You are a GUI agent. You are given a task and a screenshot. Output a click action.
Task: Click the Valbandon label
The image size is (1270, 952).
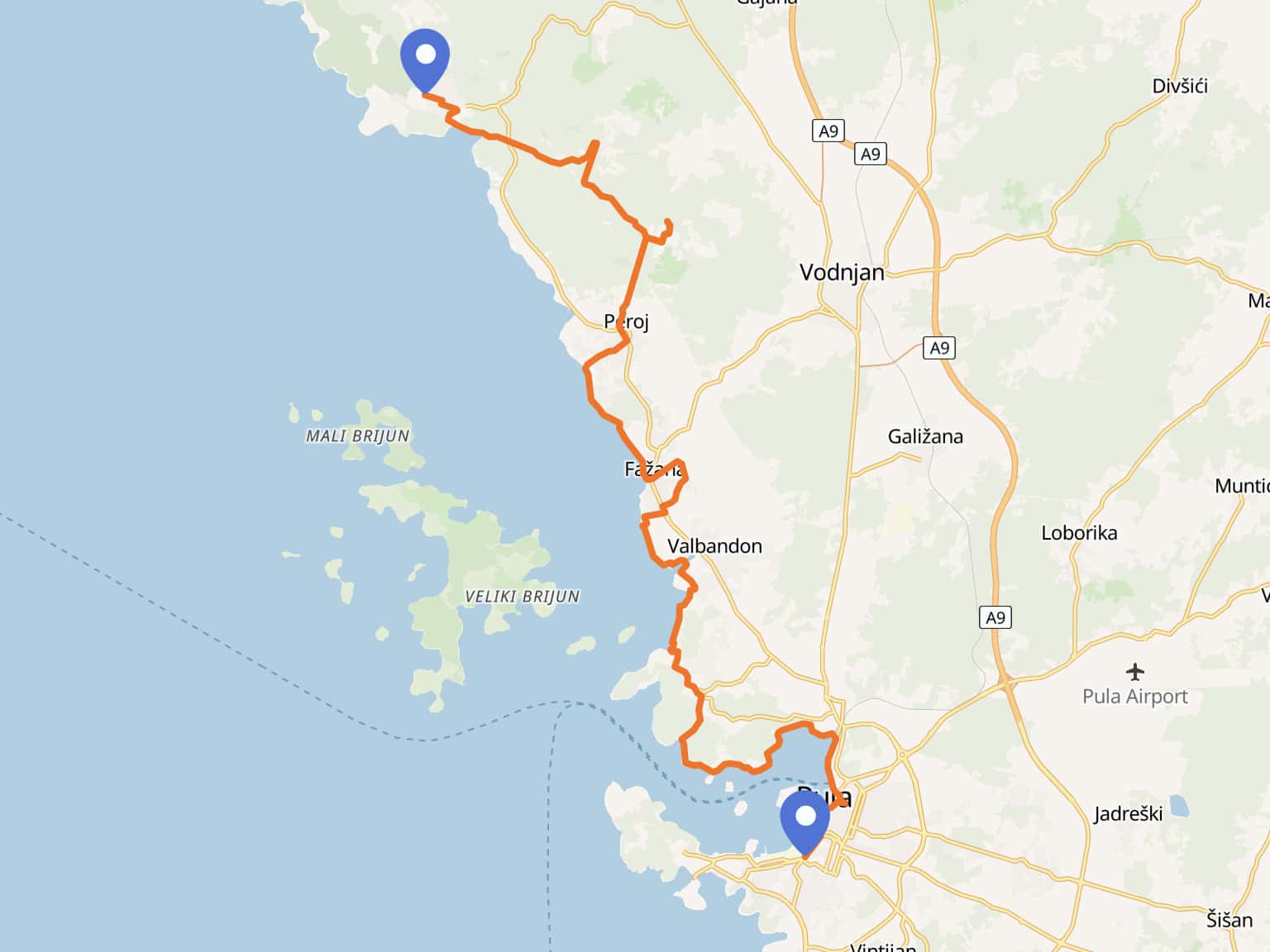[x=714, y=546]
